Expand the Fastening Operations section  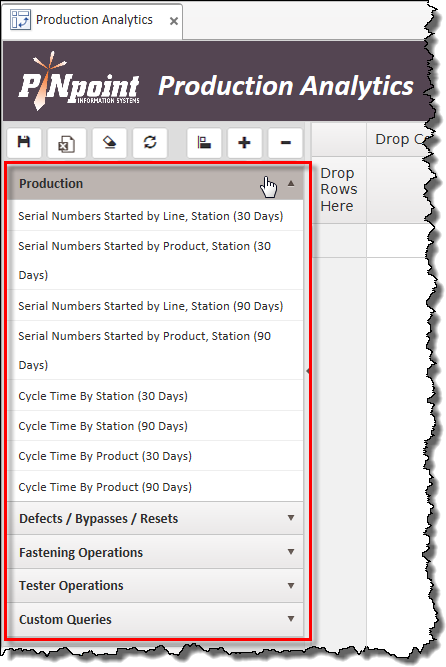155,552
